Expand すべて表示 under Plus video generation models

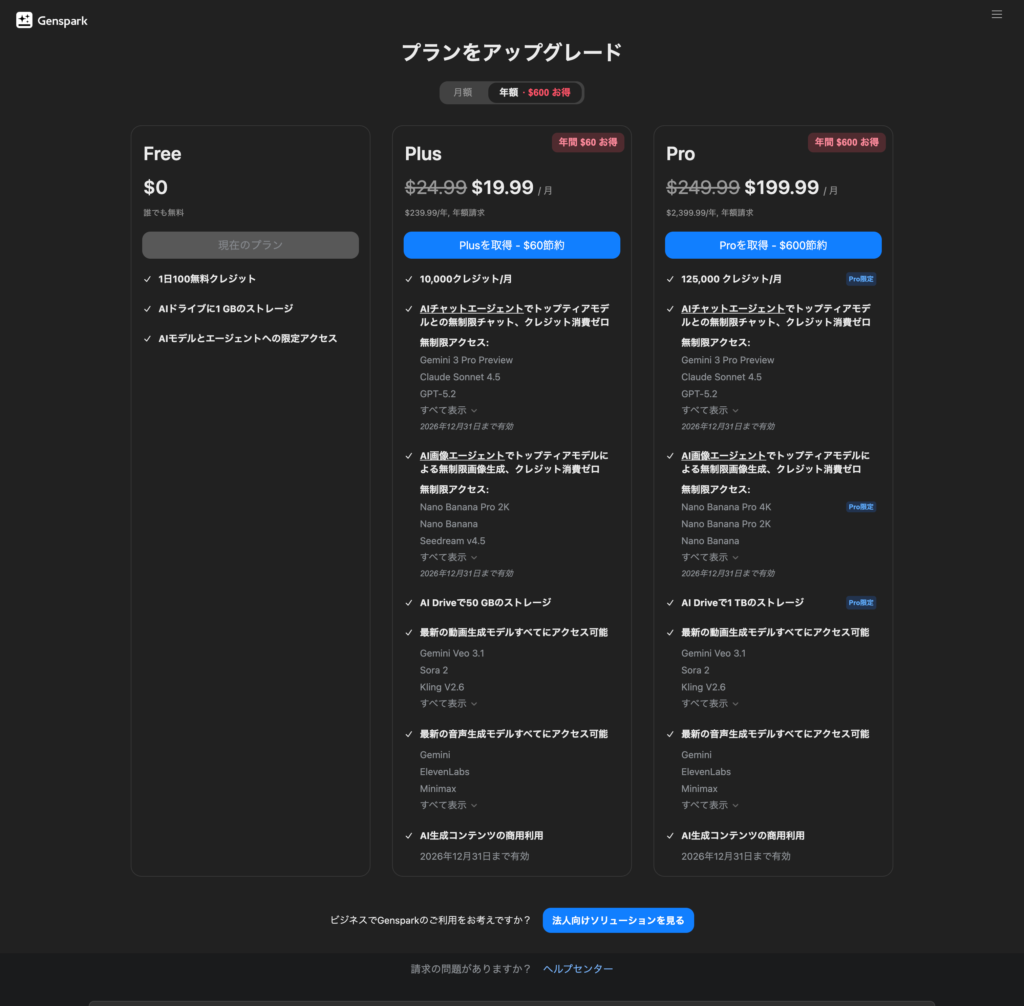tap(447, 703)
